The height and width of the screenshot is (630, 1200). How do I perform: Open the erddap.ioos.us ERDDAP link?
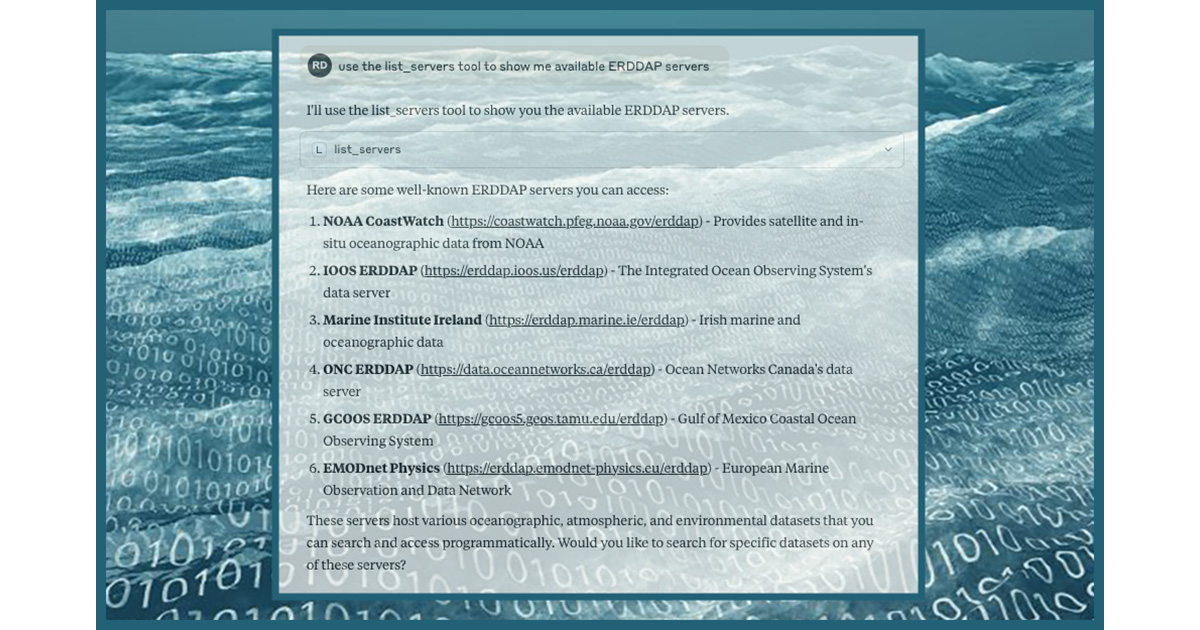coord(515,271)
